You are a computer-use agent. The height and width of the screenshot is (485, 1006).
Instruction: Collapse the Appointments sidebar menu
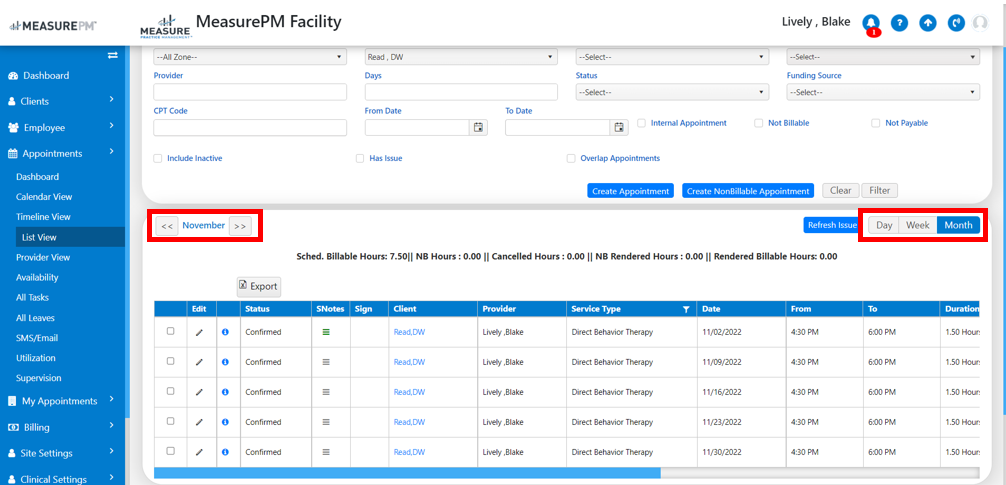coord(62,153)
